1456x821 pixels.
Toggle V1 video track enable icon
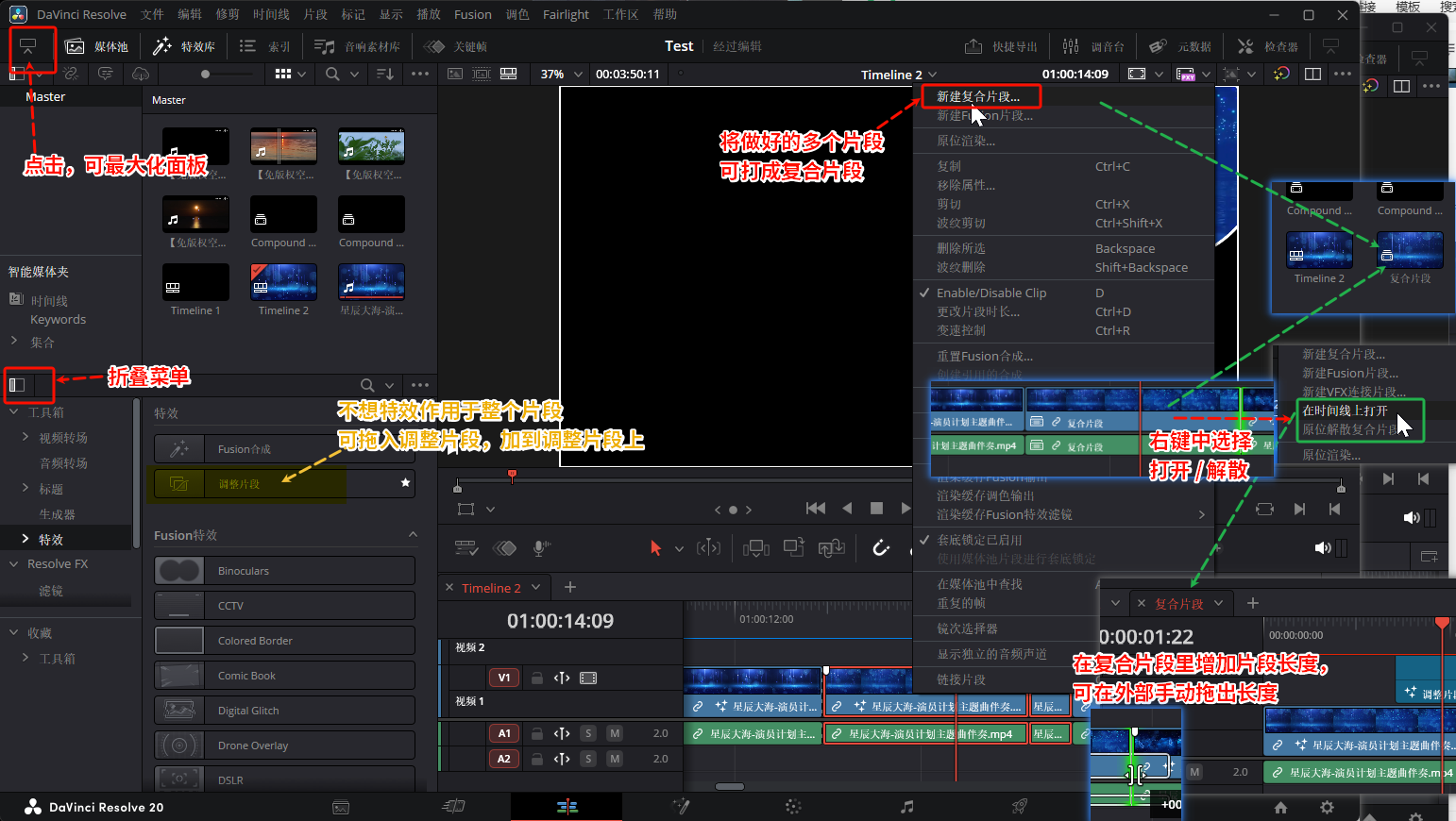588,678
